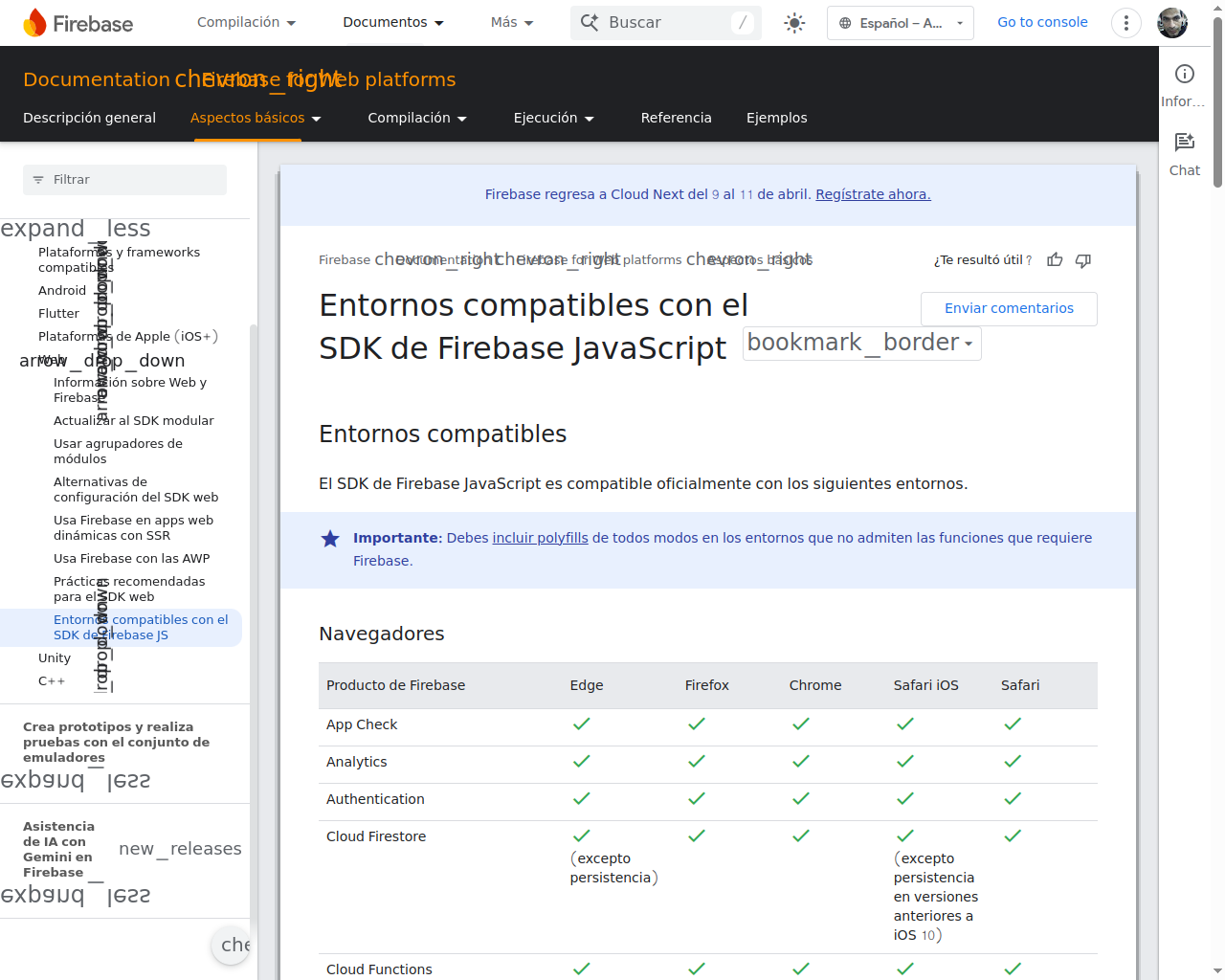Select the Ejemplos tab
This screenshot has height=980, width=1225.
[776, 118]
